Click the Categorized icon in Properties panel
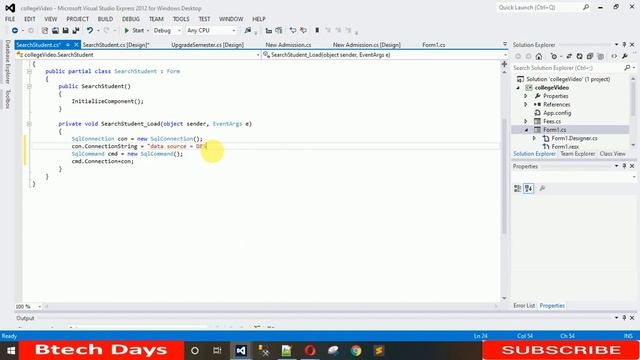The image size is (640, 360). pos(518,188)
